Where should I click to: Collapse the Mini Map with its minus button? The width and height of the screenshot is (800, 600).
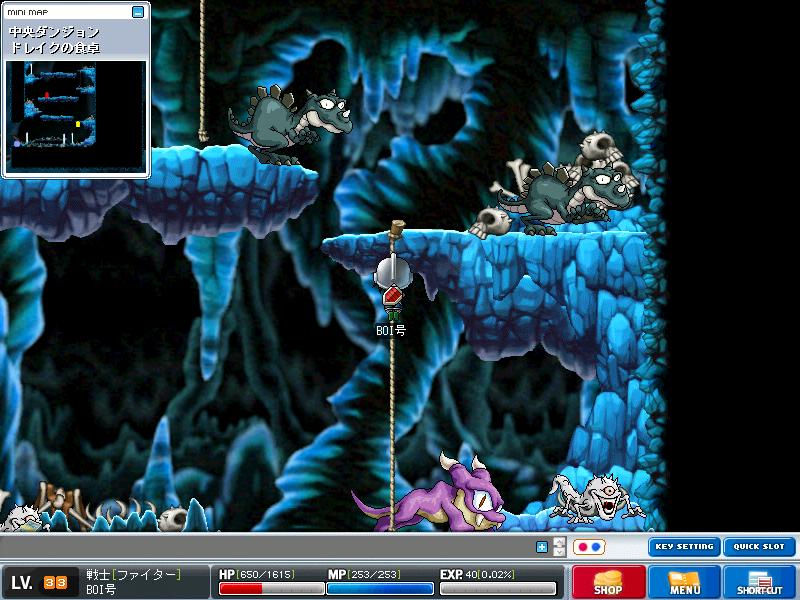pyautogui.click(x=138, y=12)
